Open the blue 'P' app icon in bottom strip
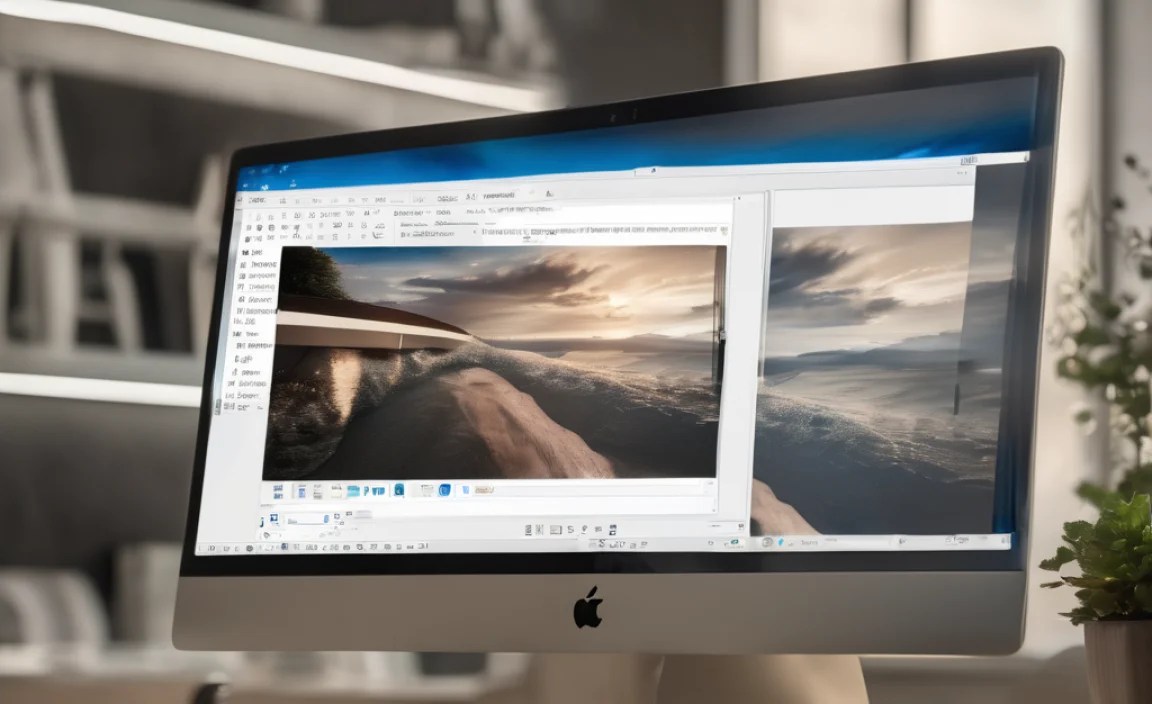This screenshot has width=1152, height=704. coord(366,490)
